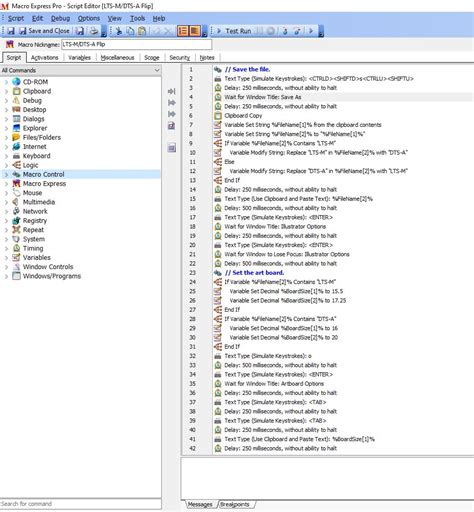Switch to the Breakpoints tab
Image resolution: width=474 pixels, height=512 pixels.
point(235,504)
